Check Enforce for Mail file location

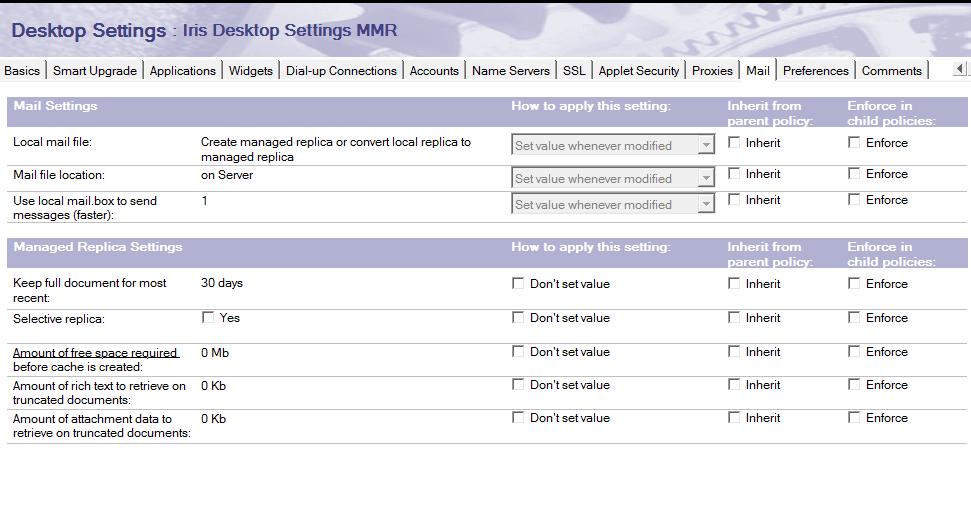click(854, 173)
